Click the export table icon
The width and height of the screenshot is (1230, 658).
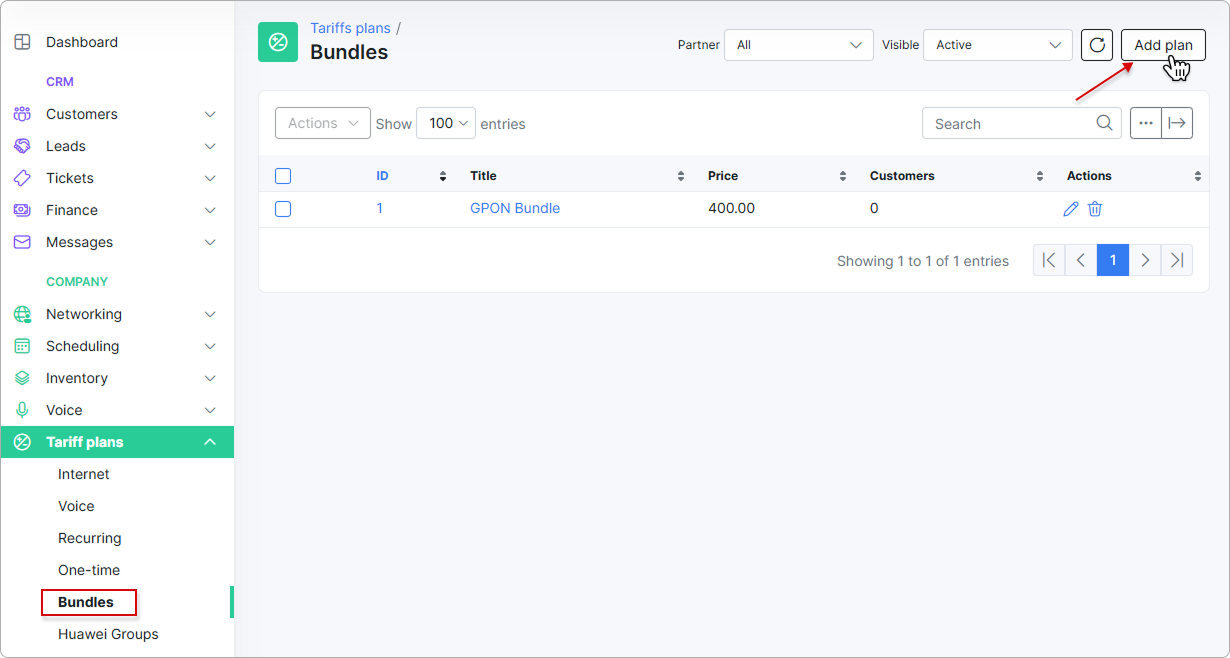tap(1177, 123)
